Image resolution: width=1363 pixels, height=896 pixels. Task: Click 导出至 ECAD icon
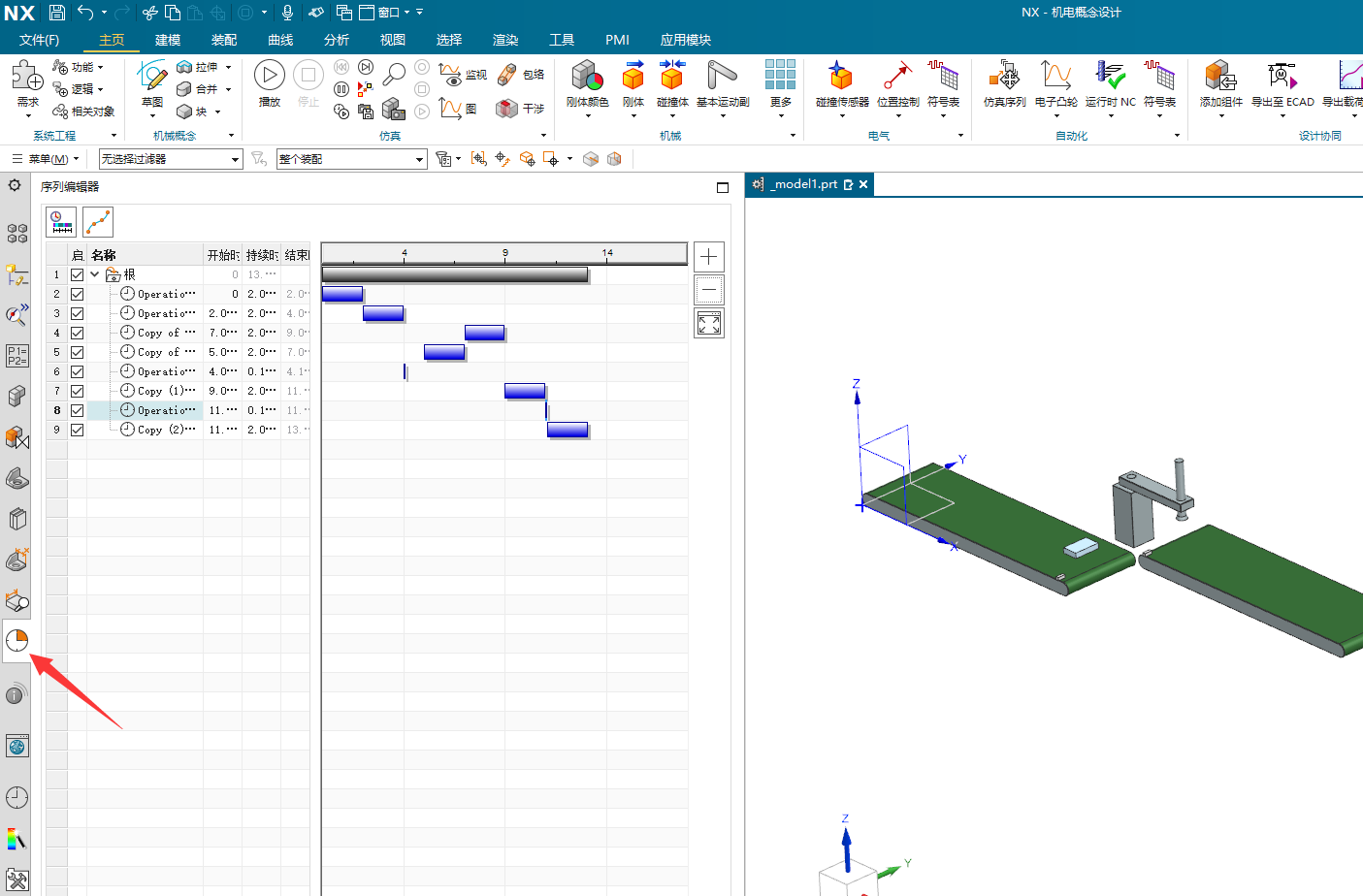pos(1282,76)
